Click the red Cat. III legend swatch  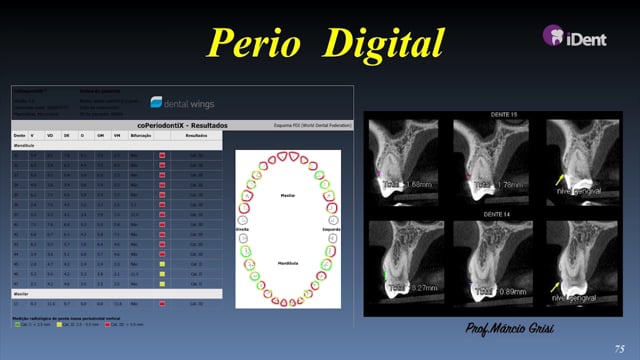click(107, 324)
